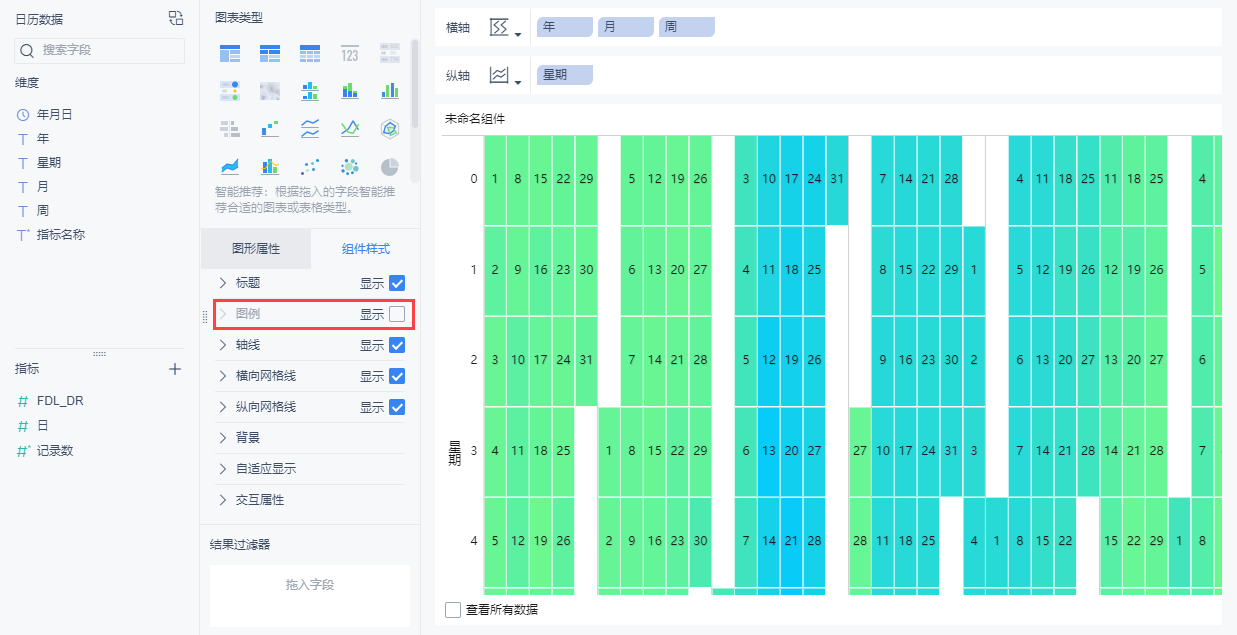Select the partitioned column chart type
Viewport: 1237px width, 635px height.
click(310, 91)
